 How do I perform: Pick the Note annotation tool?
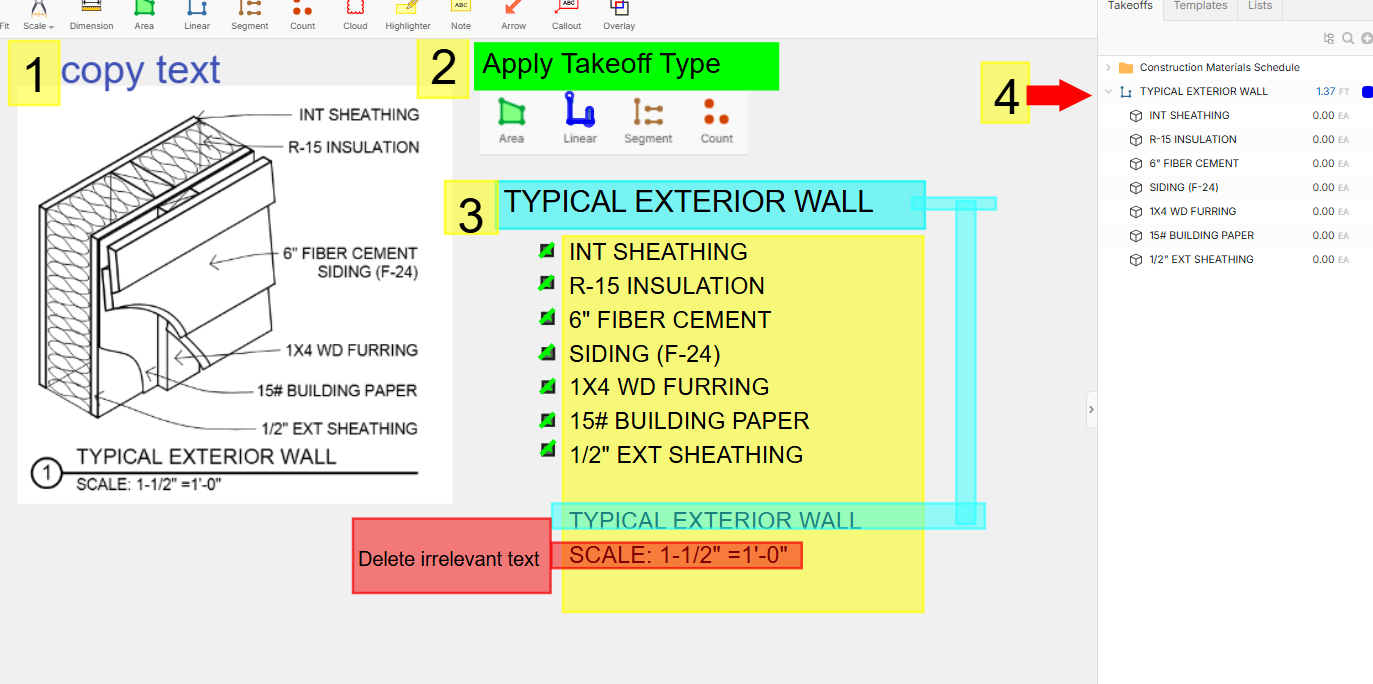tap(460, 15)
